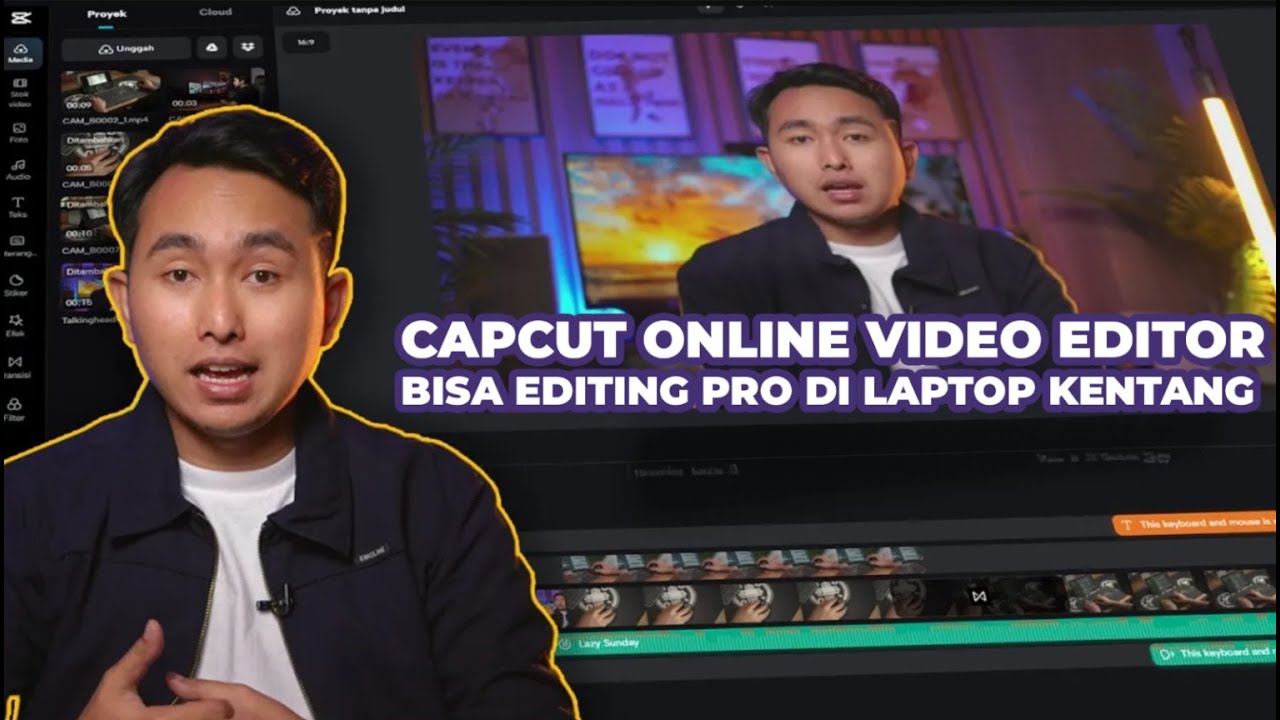Select the 00:10 media thumbnail
1280x720 pixels.
86,219
